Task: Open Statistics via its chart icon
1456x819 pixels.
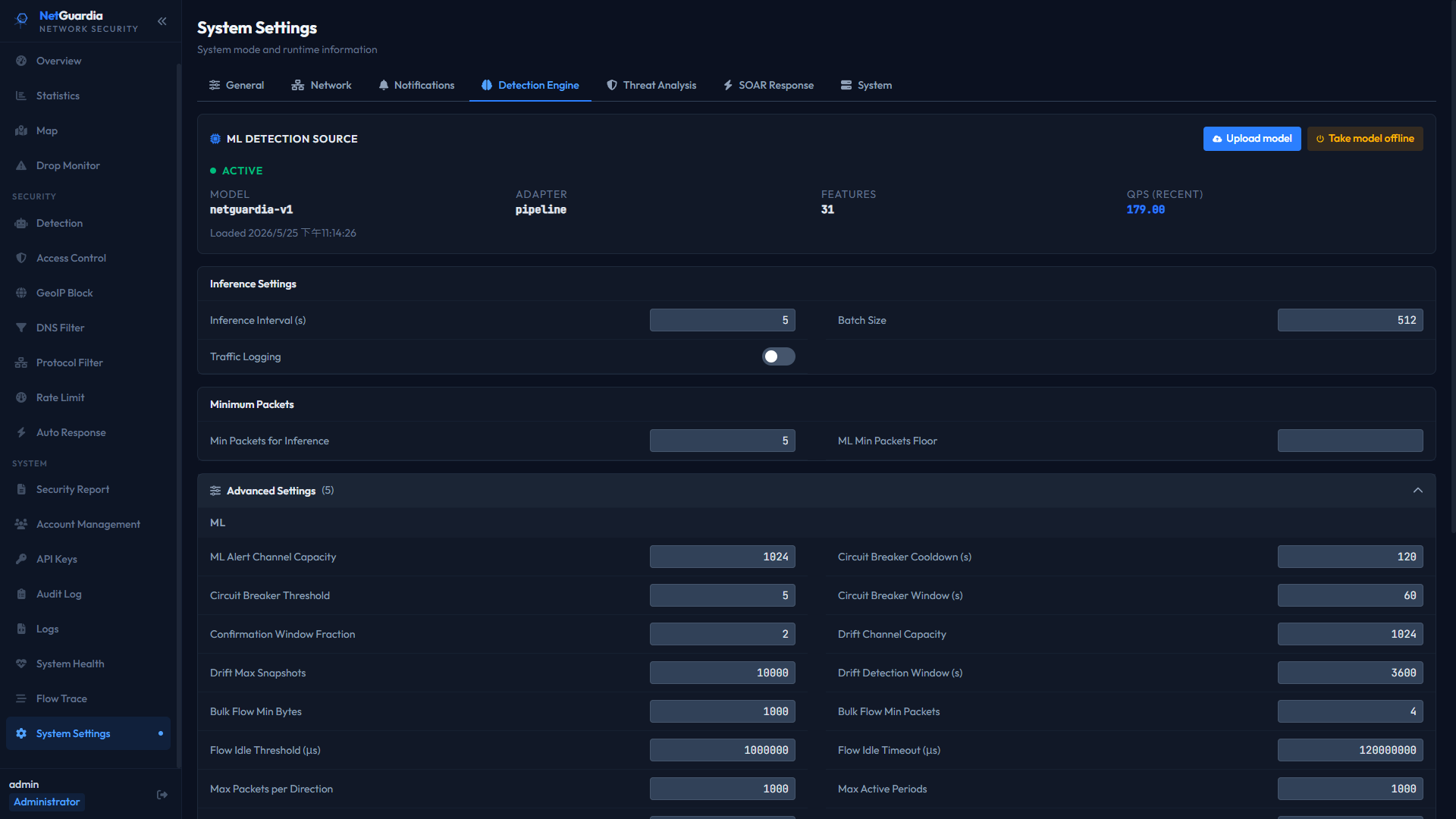Action: tap(21, 96)
